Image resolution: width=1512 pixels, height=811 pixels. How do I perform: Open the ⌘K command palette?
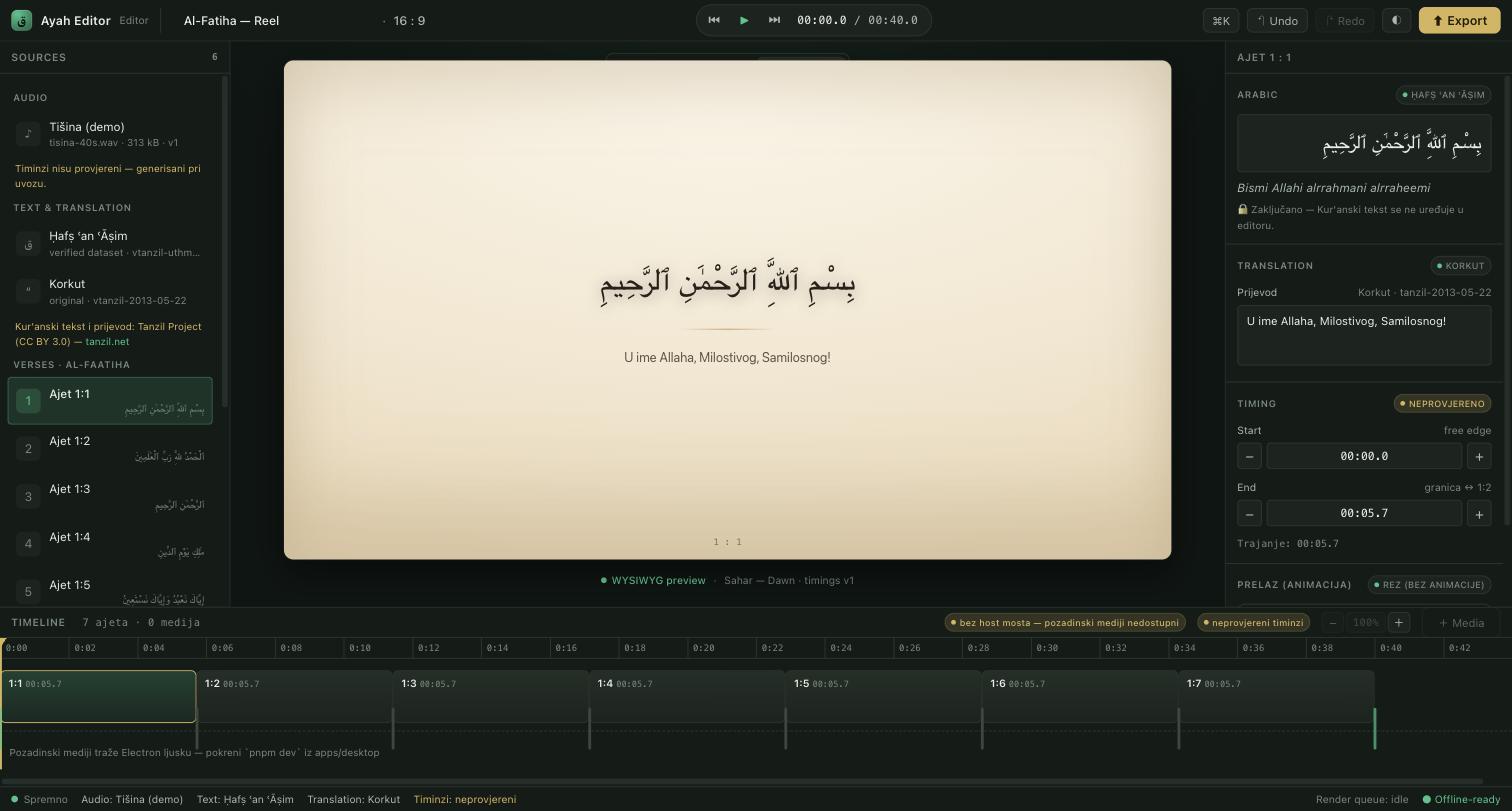(1221, 20)
